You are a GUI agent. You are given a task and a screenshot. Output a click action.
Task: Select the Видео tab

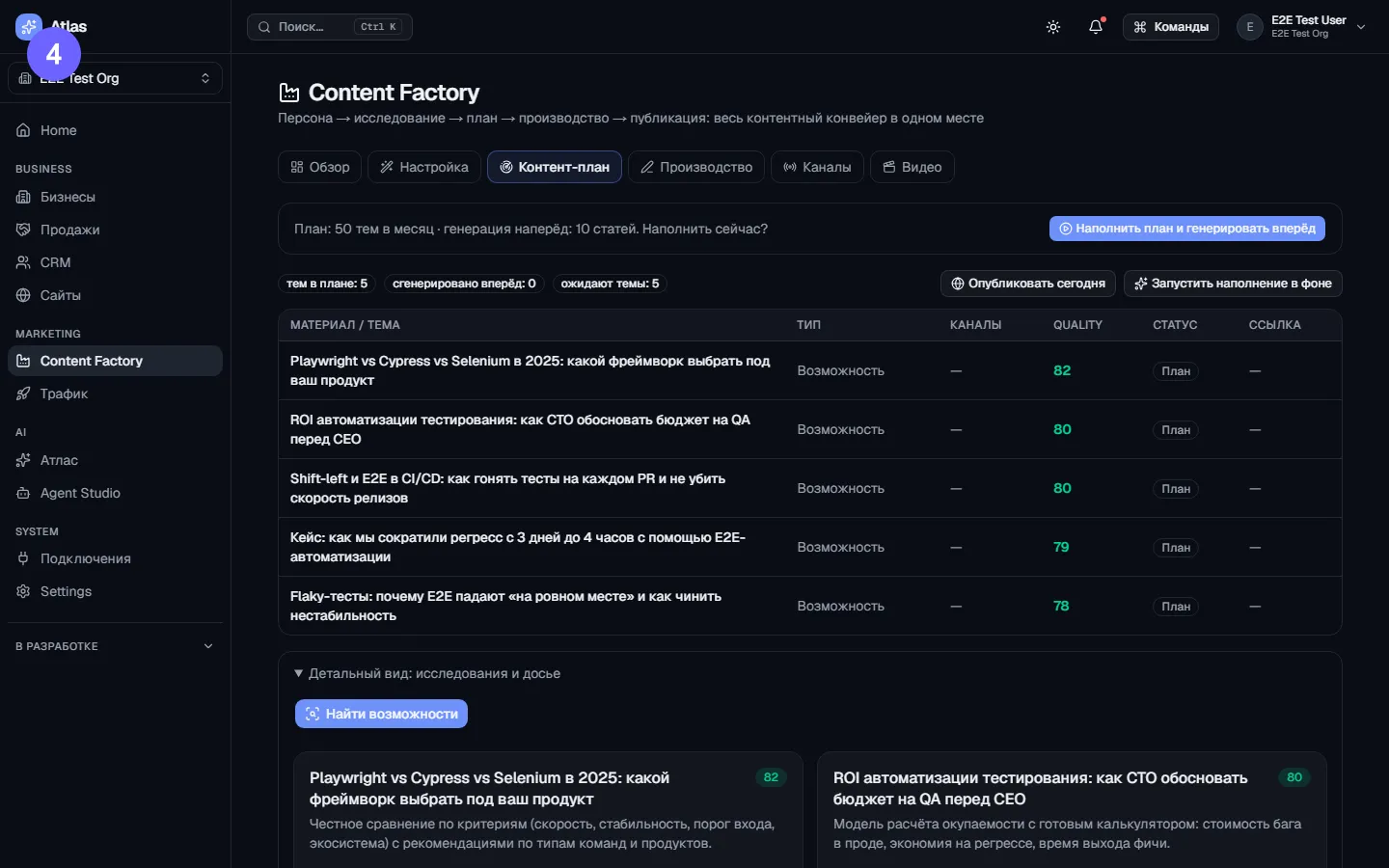pyautogui.click(x=912, y=167)
